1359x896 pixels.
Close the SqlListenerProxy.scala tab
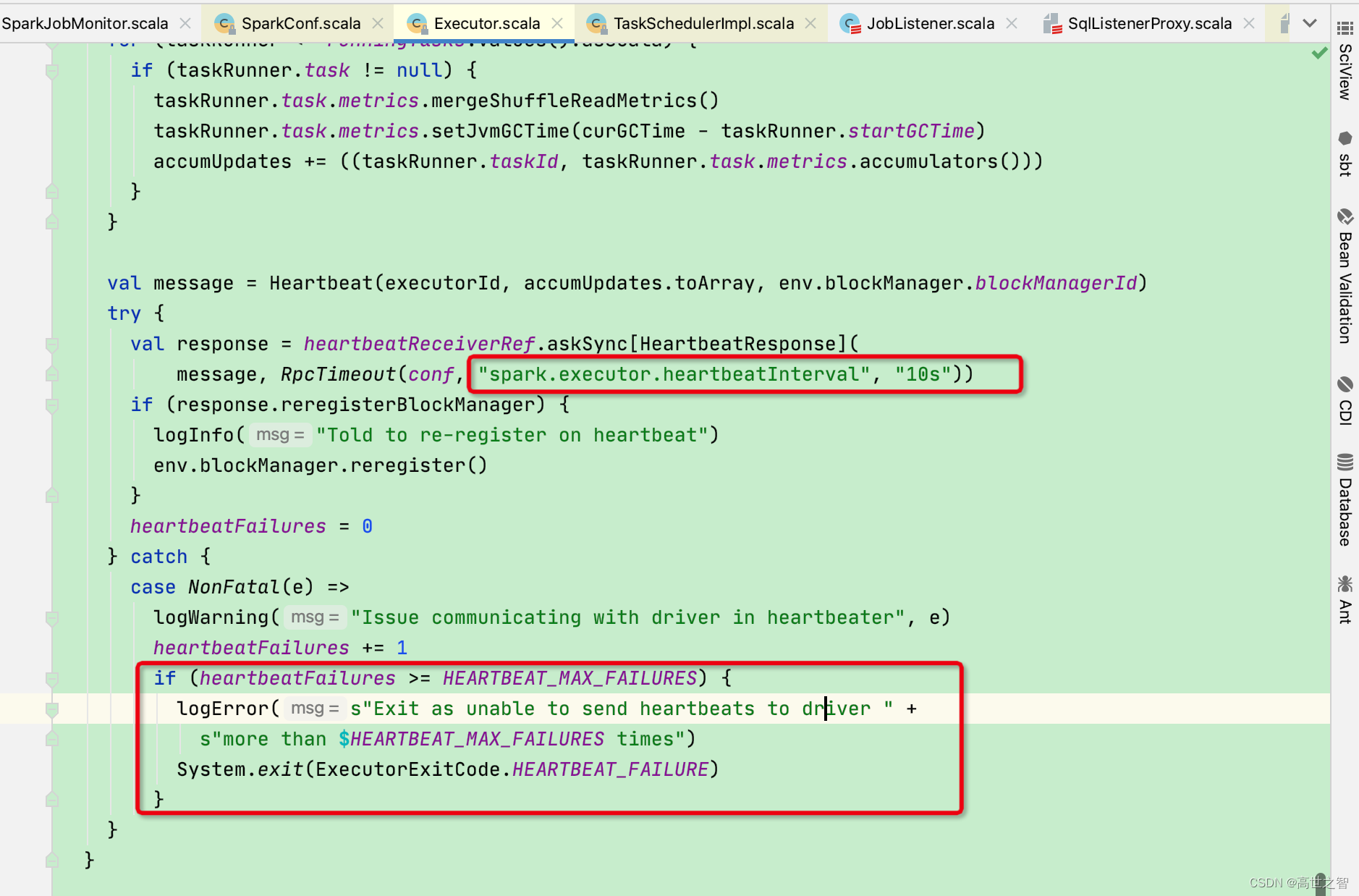pyautogui.click(x=1249, y=23)
